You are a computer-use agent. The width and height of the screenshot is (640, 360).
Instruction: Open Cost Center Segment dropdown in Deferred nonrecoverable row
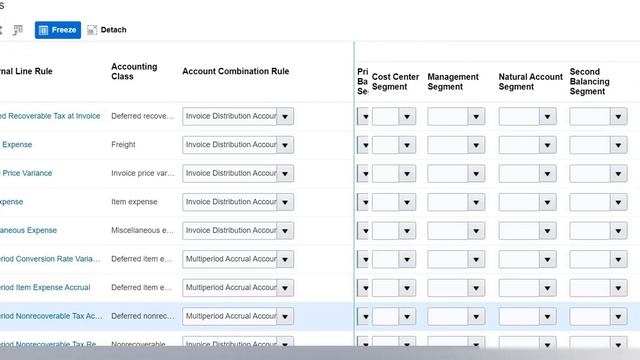(x=407, y=316)
